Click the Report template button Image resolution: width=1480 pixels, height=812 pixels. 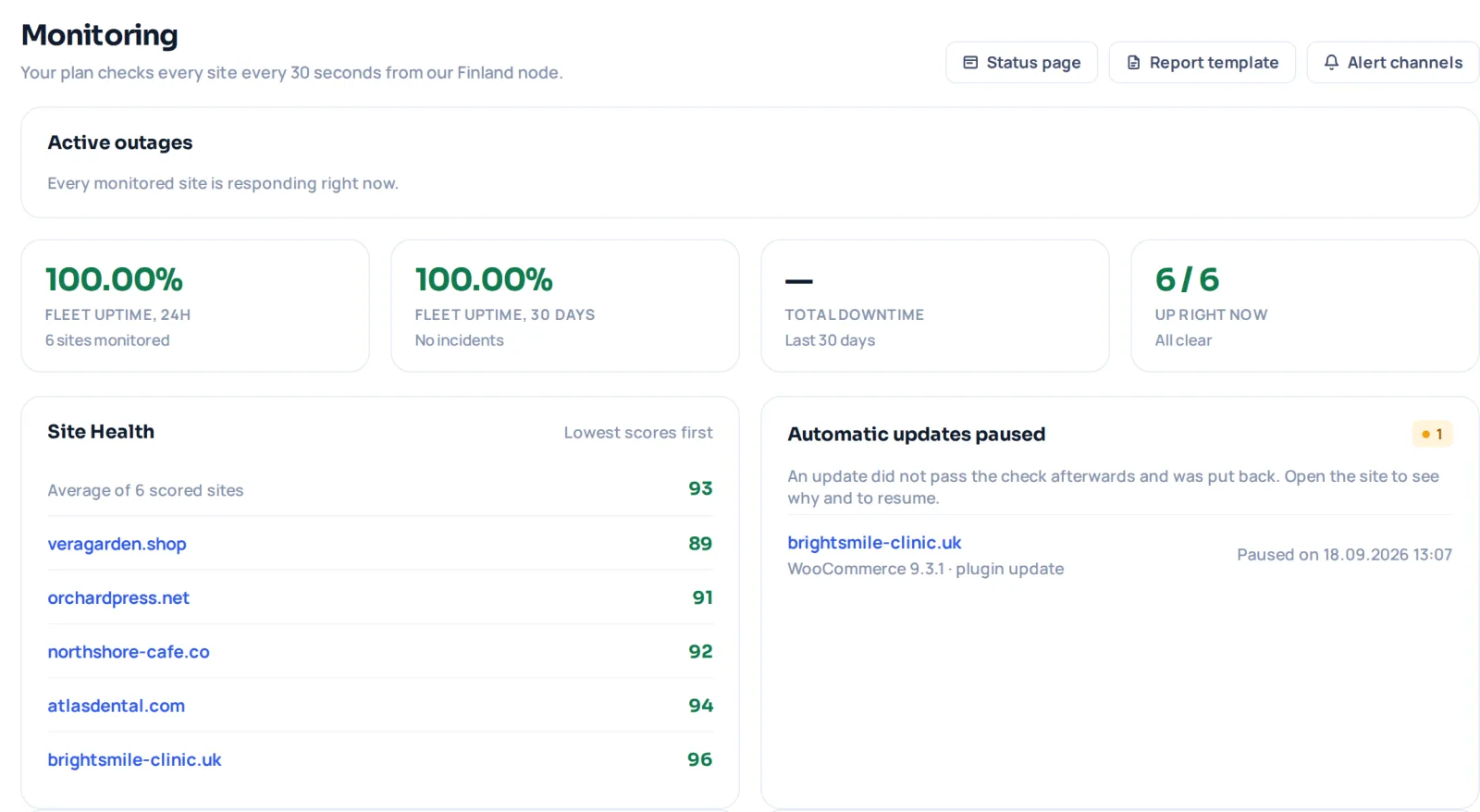coord(1202,62)
